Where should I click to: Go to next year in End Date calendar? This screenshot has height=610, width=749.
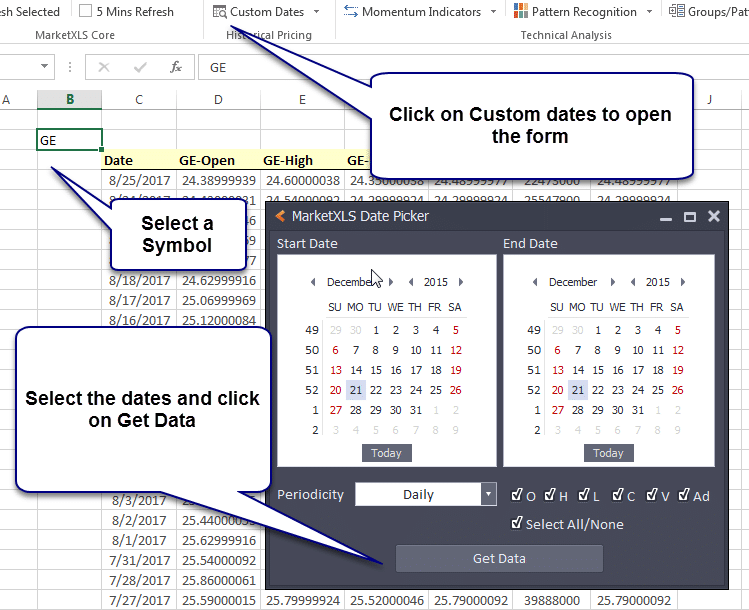tap(683, 282)
